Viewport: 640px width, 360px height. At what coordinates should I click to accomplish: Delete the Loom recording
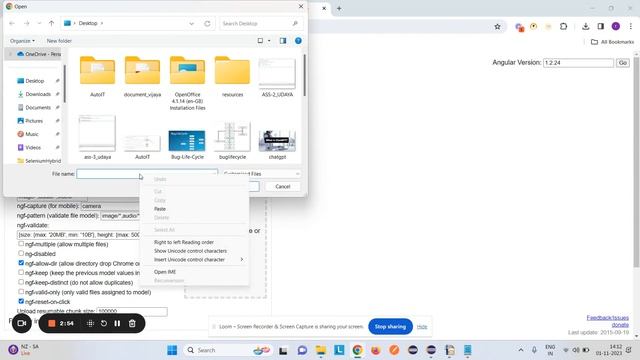click(132, 323)
